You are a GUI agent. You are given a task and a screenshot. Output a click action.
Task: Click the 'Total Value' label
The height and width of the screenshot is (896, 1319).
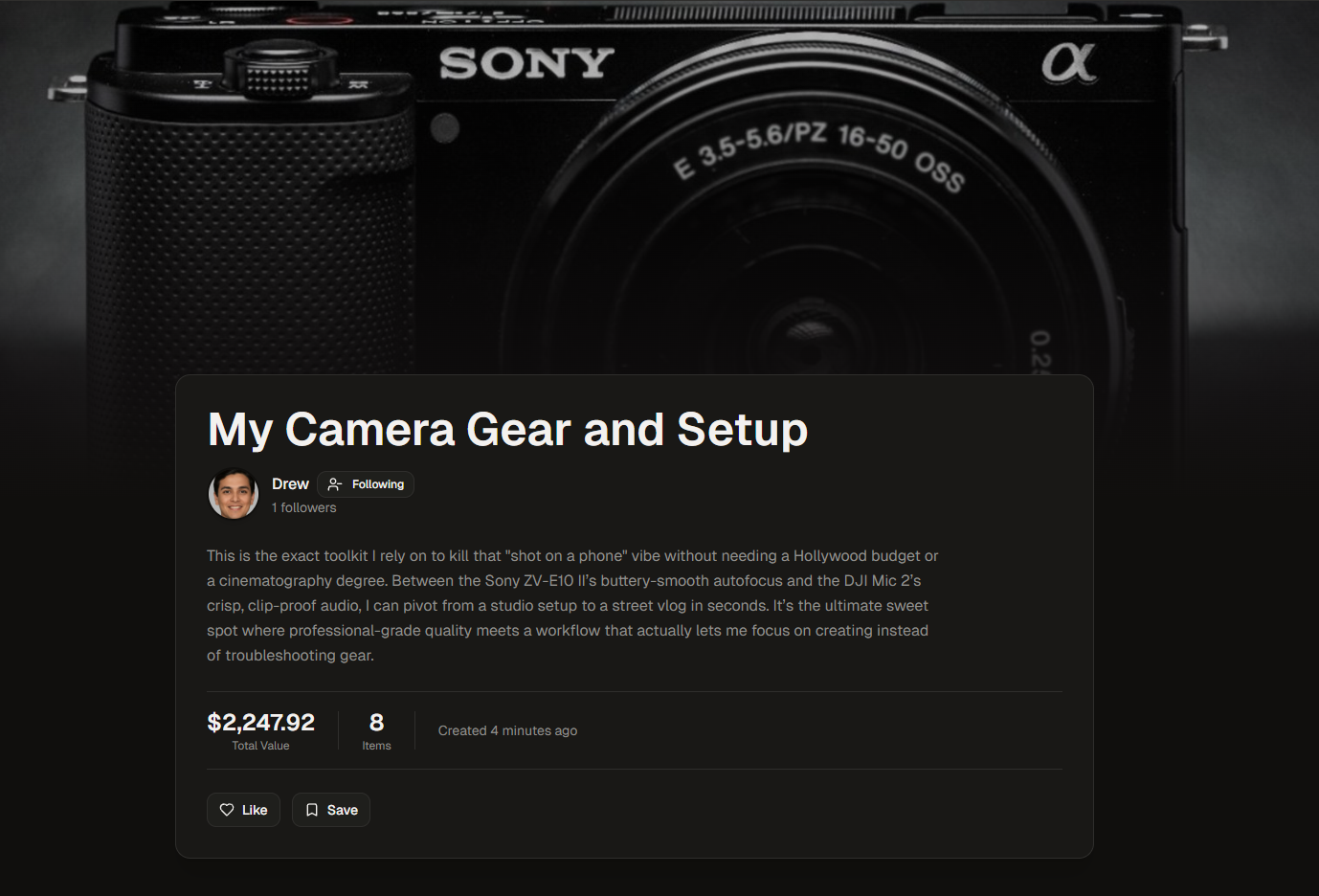pos(260,746)
